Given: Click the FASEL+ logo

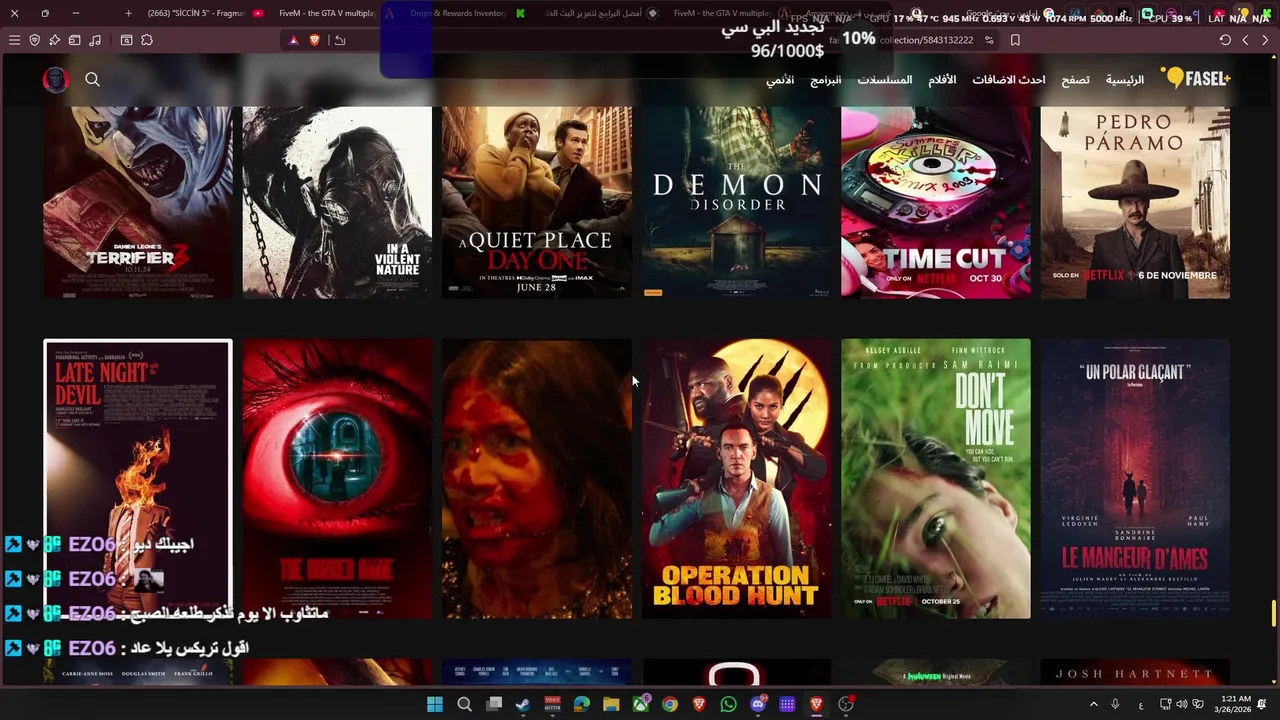Looking at the screenshot, I should click(1196, 79).
